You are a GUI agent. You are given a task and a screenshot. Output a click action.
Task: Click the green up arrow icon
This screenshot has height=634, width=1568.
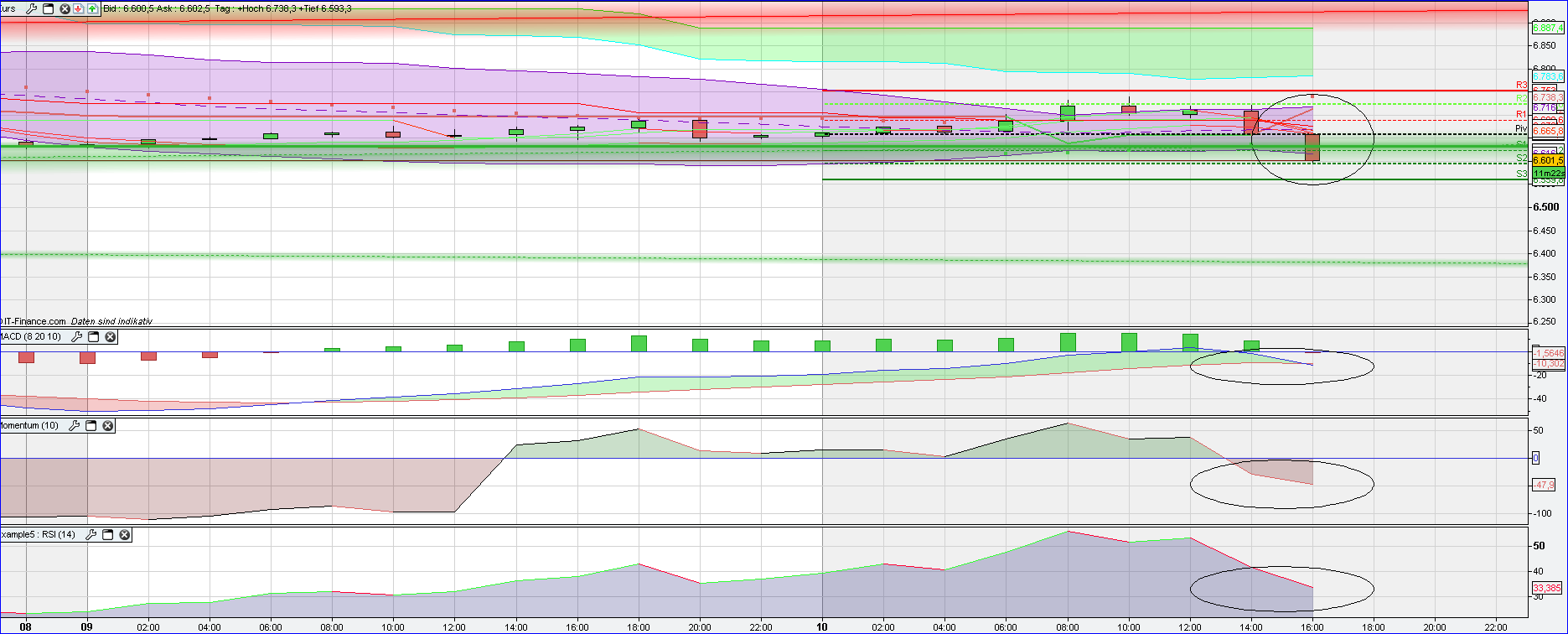(91, 8)
